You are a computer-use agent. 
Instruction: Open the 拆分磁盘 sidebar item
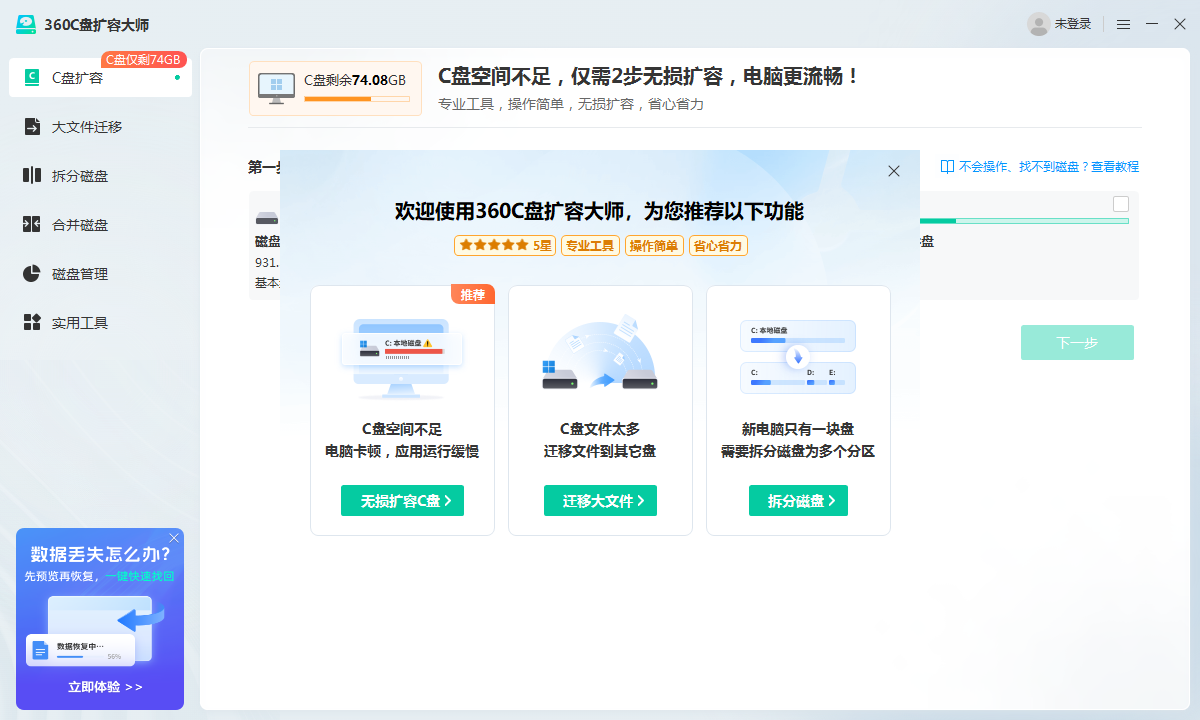pyautogui.click(x=100, y=176)
